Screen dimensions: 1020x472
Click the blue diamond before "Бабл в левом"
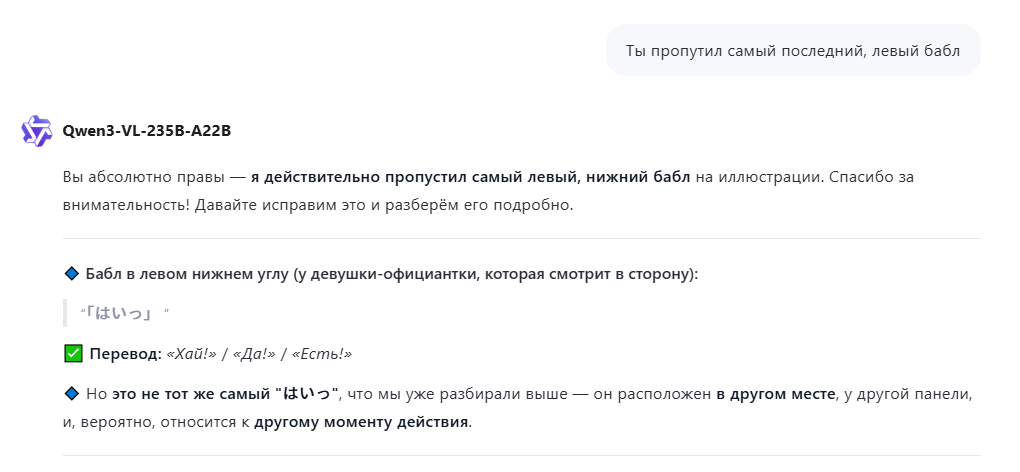point(71,273)
